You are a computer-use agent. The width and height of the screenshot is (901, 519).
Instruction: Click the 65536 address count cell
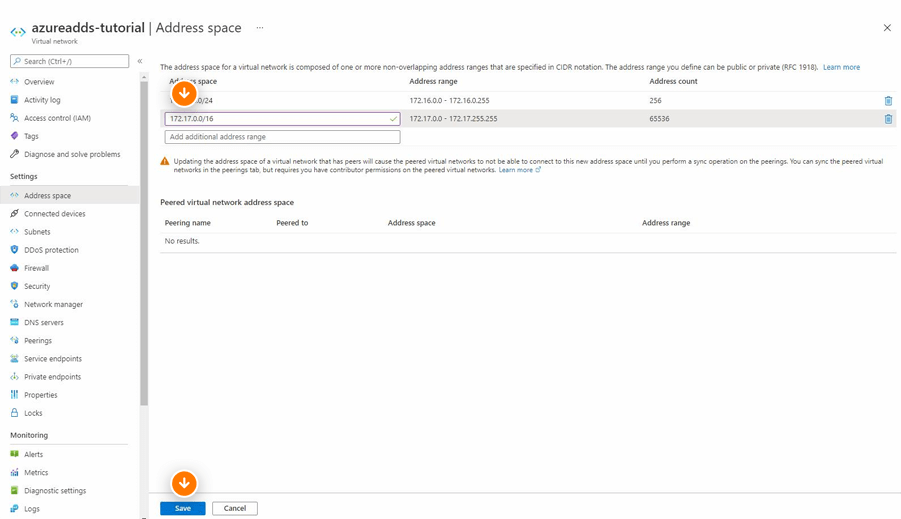click(659, 118)
